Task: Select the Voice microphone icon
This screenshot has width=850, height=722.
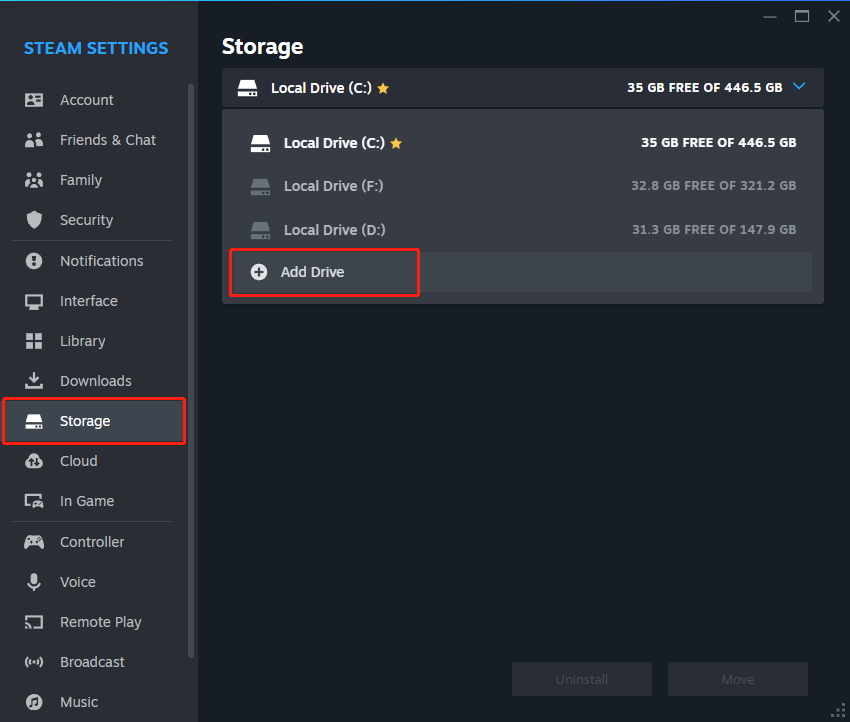Action: (x=32, y=582)
